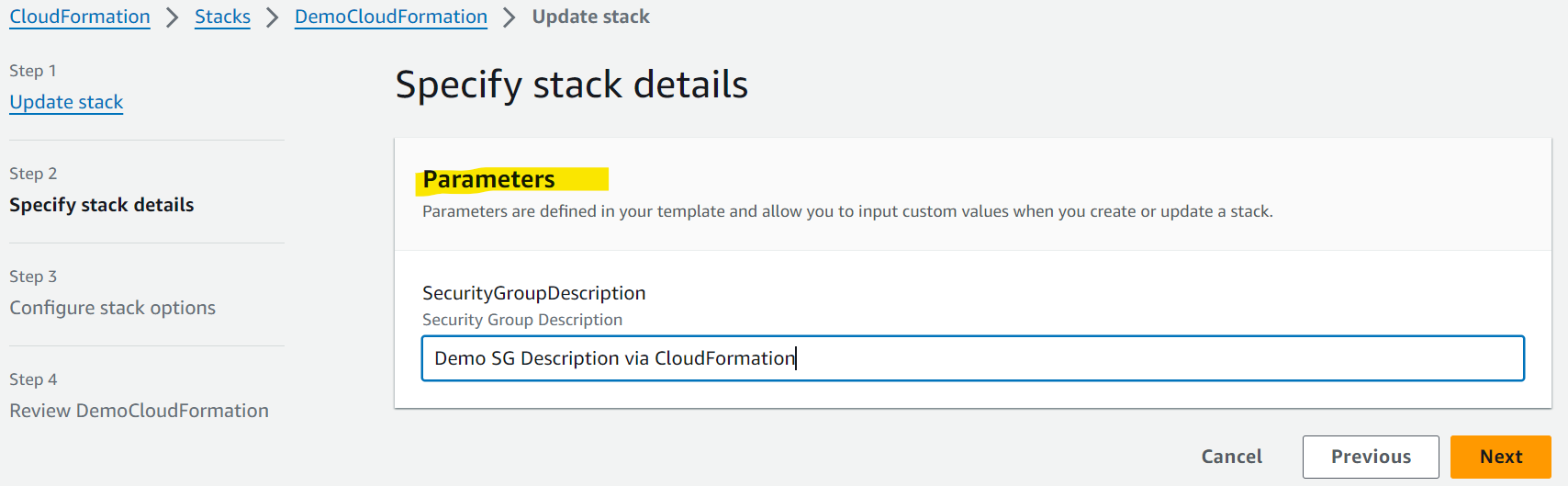Open the CloudFormation breadcrumb link
1568x486 pixels.
click(80, 17)
